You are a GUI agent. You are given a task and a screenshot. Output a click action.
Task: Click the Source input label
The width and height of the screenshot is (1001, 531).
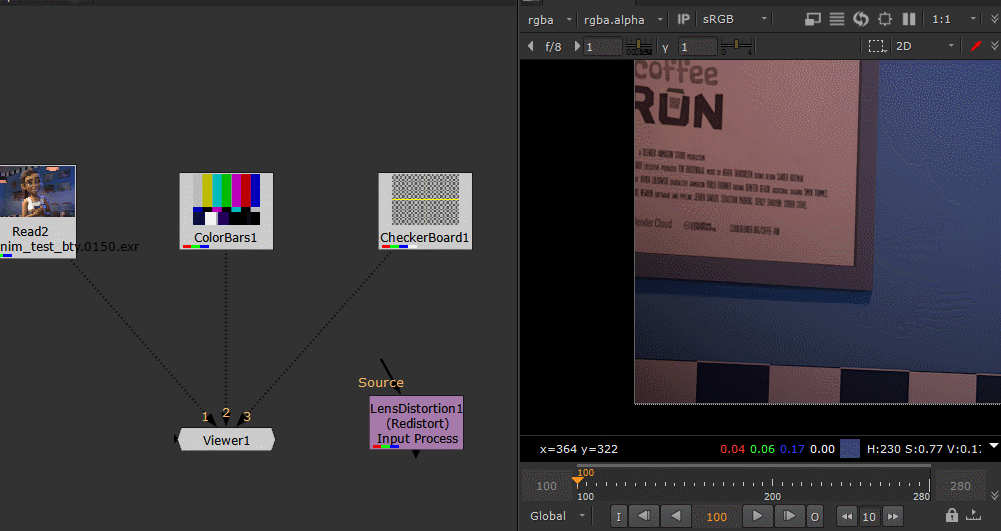380,382
